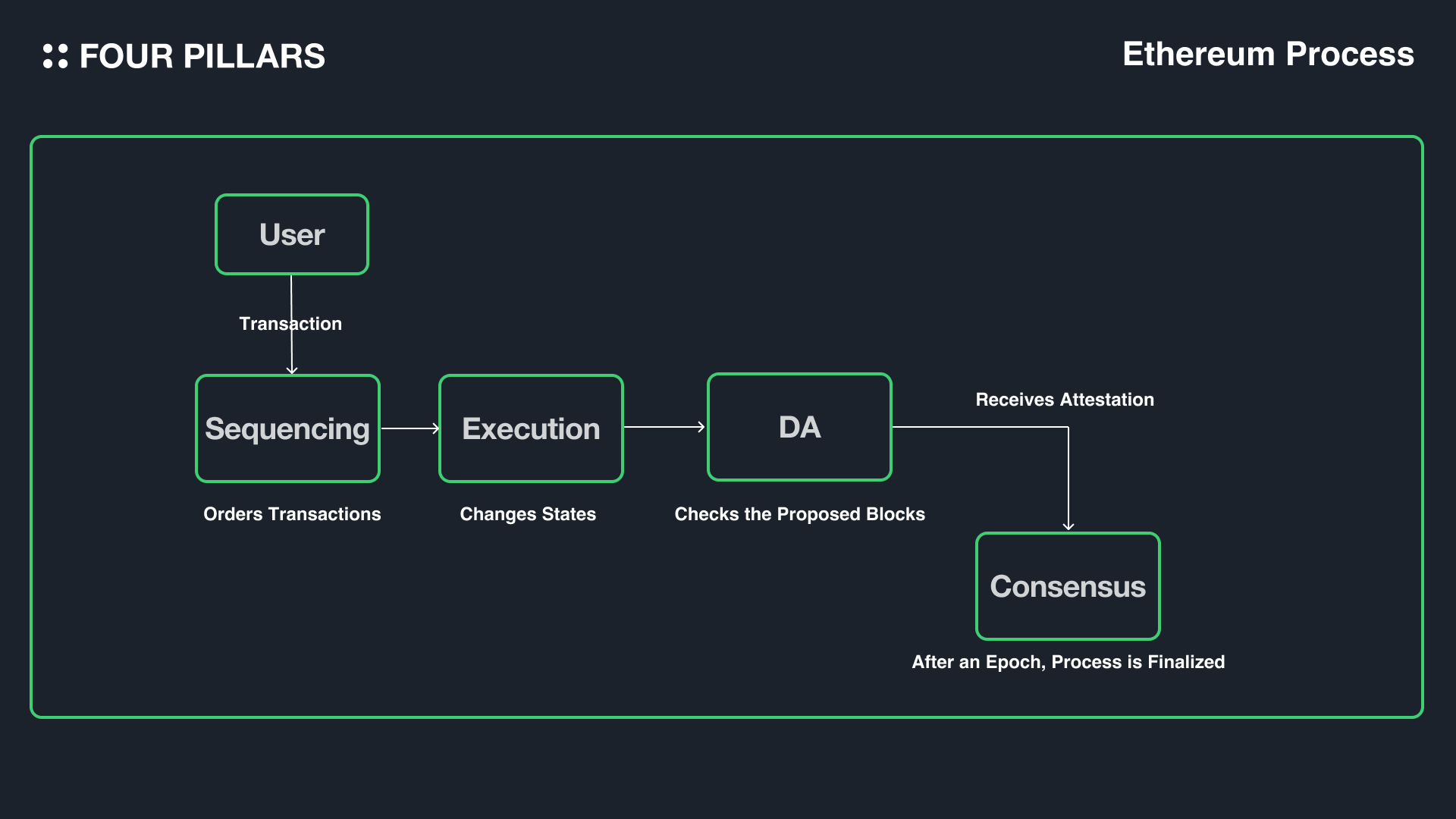The width and height of the screenshot is (1456, 819).
Task: Click horizontal line leaving the DA box
Action: (x=978, y=427)
